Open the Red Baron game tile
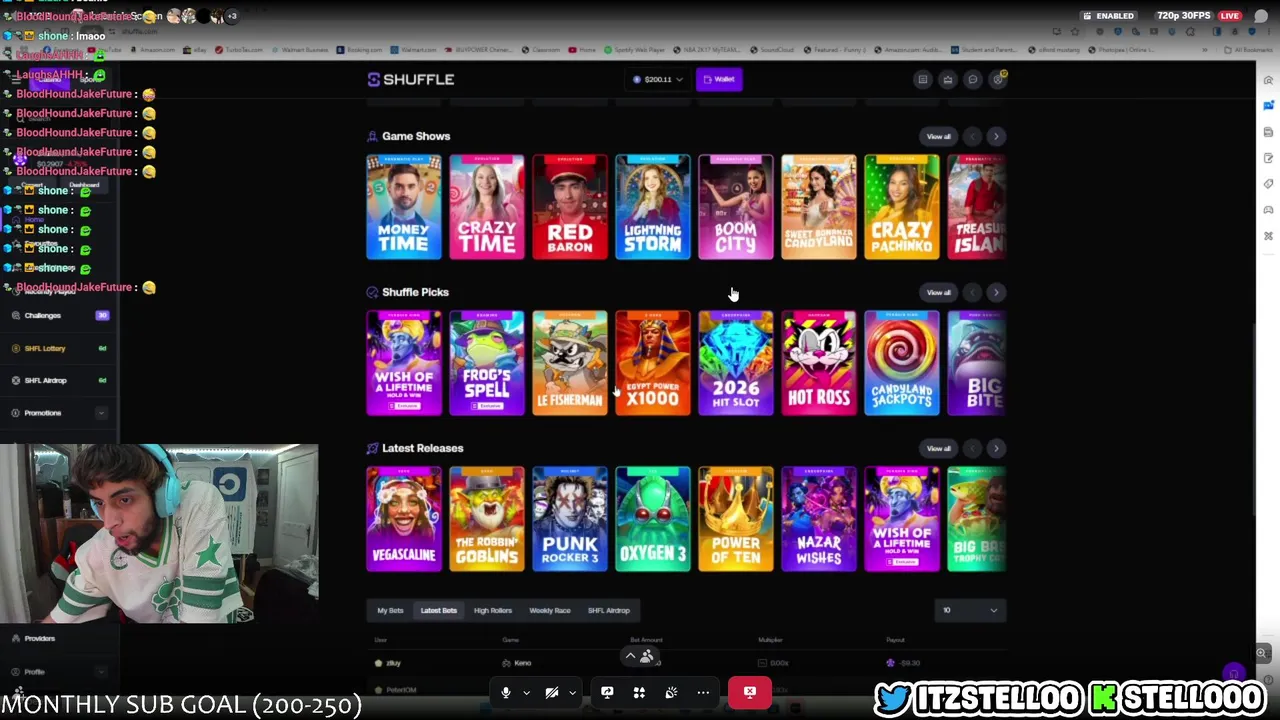Image resolution: width=1280 pixels, height=720 pixels. click(x=570, y=207)
